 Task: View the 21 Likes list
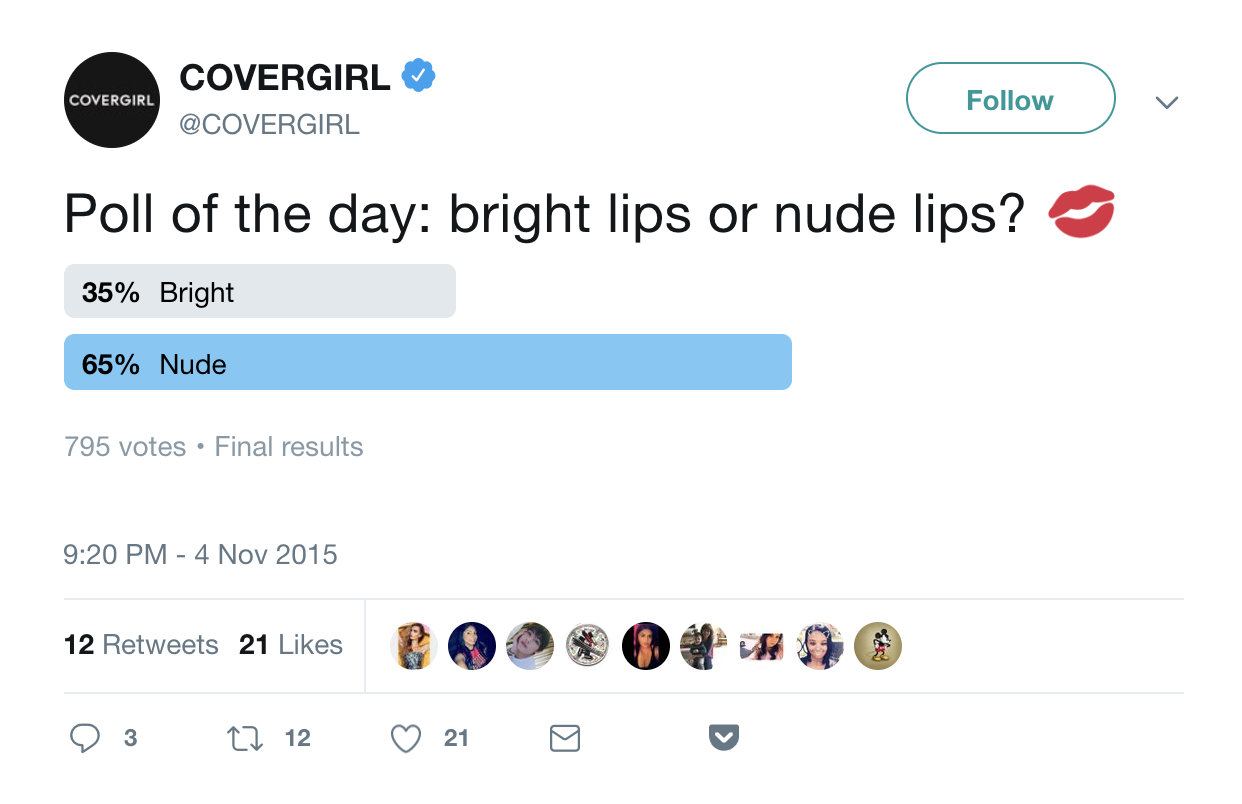click(291, 645)
